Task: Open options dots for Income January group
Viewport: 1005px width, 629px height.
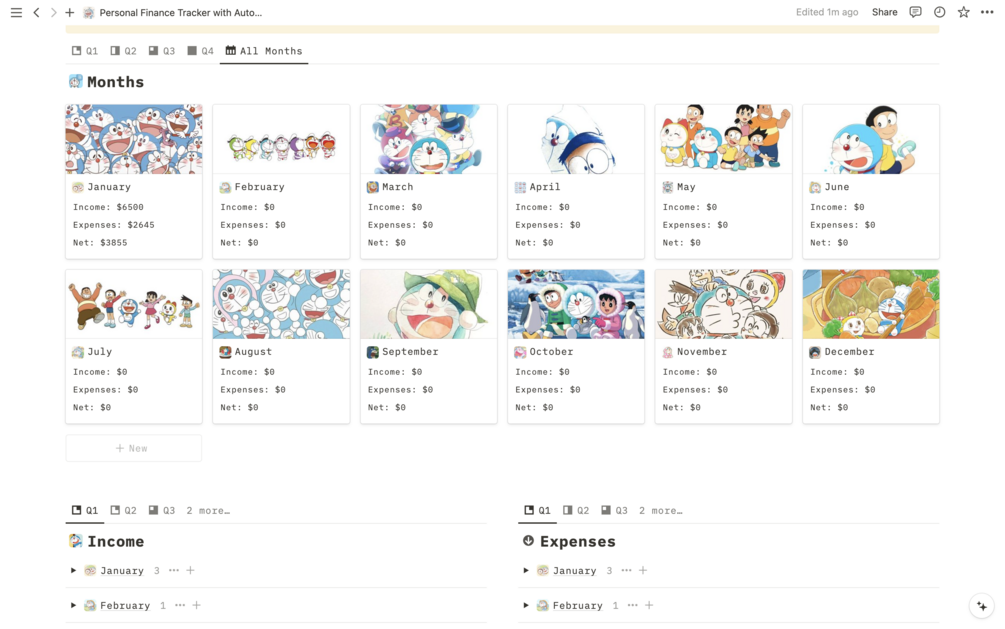Action: (174, 570)
